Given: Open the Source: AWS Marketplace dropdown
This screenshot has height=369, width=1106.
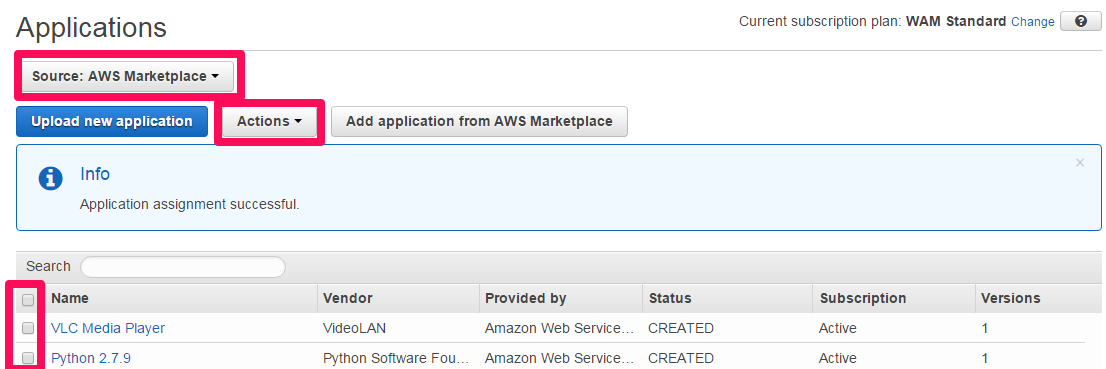Looking at the screenshot, I should (x=125, y=76).
